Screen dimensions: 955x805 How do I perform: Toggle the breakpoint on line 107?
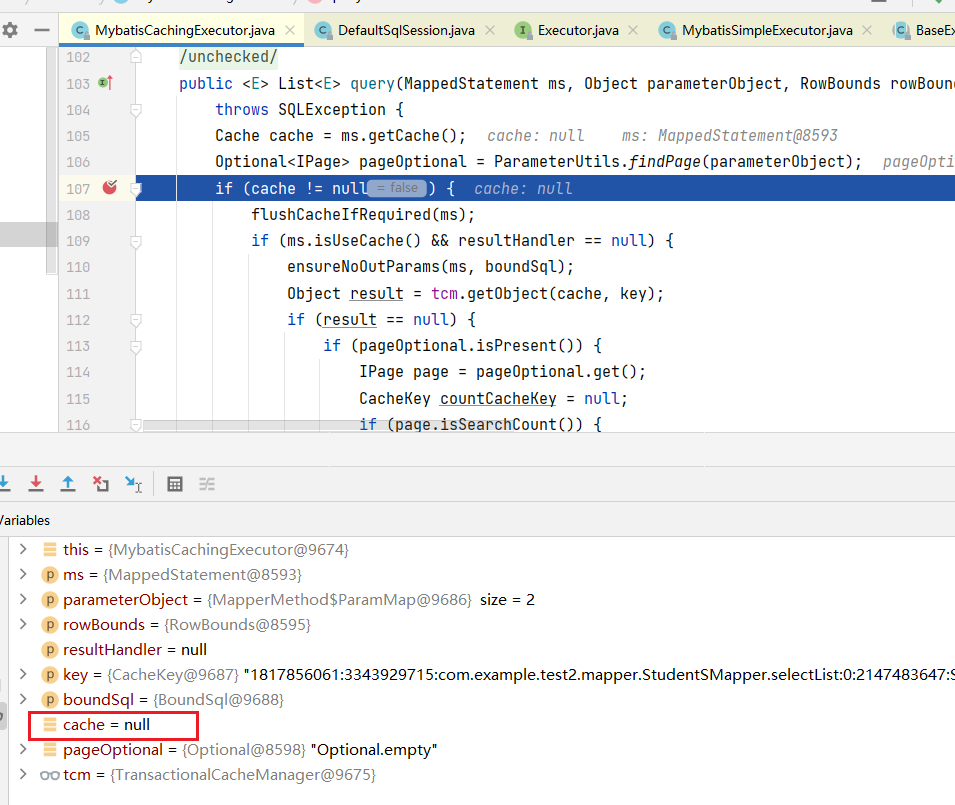(x=110, y=187)
